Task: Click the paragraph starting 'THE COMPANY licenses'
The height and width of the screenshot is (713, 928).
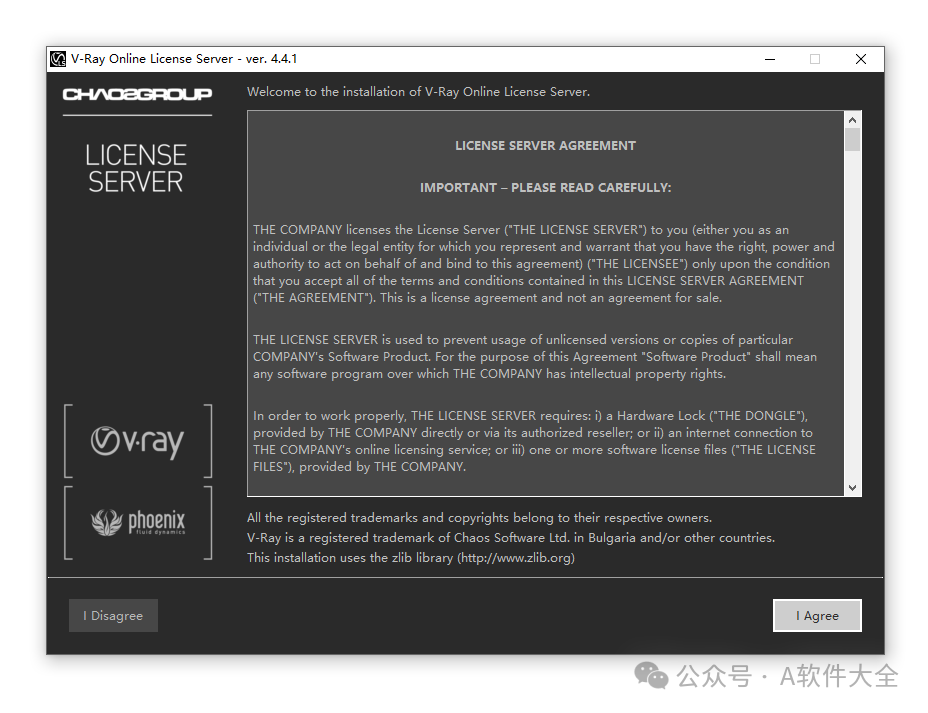Action: (543, 264)
